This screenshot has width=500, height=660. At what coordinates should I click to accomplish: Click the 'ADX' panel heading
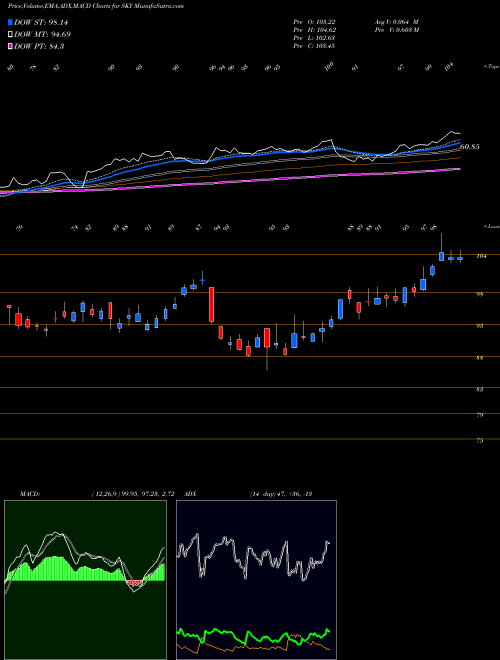tap(191, 494)
